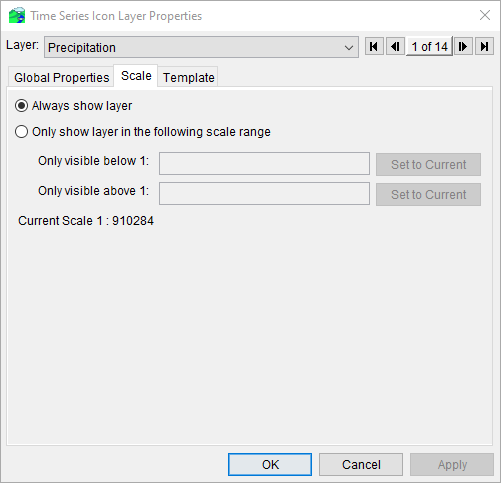Click the Current Scale 1 : 910284 text
Screen dimensions: 501x483
click(x=86, y=221)
